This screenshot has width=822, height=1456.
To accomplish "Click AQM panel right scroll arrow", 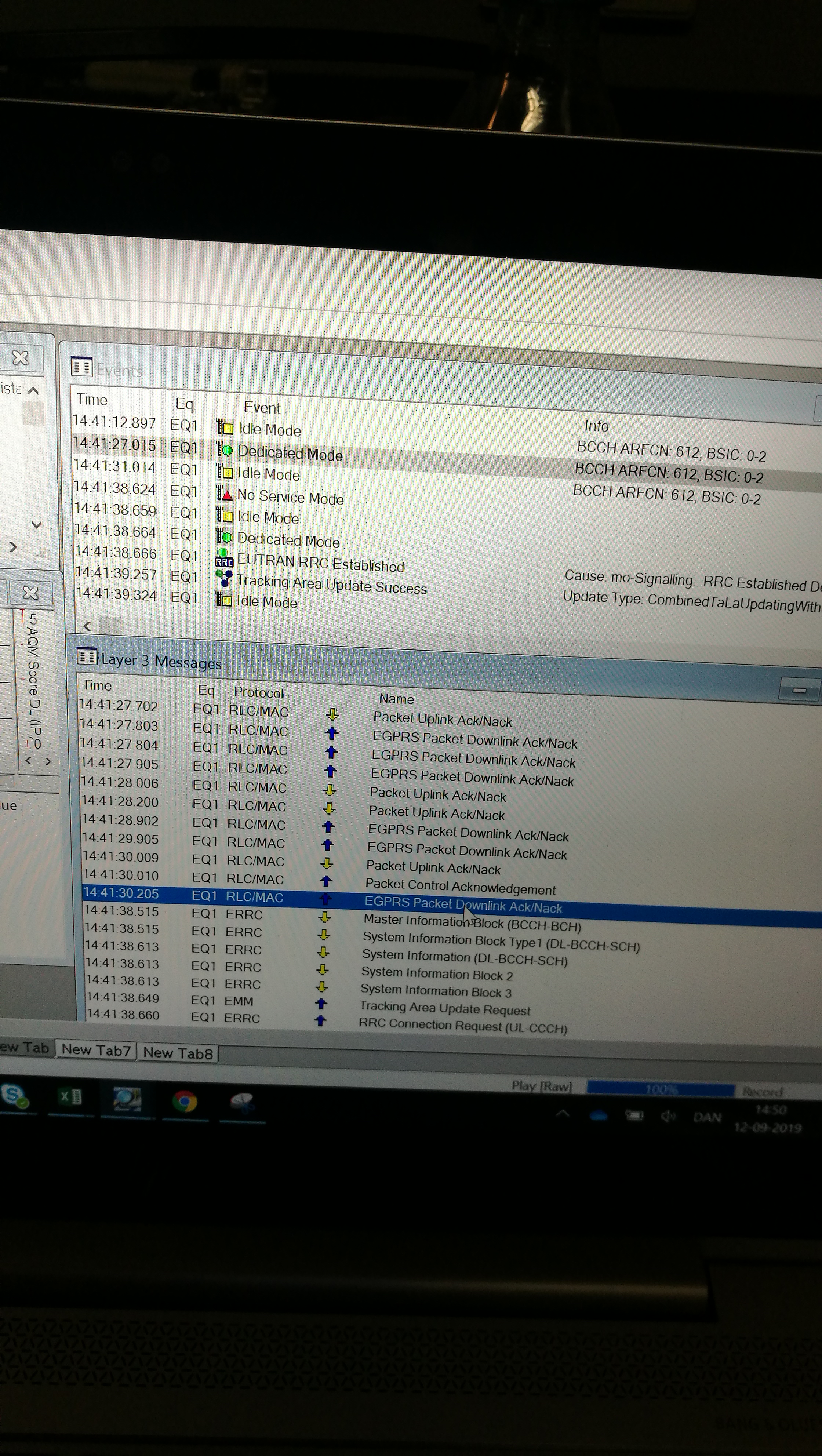I will 48,761.
